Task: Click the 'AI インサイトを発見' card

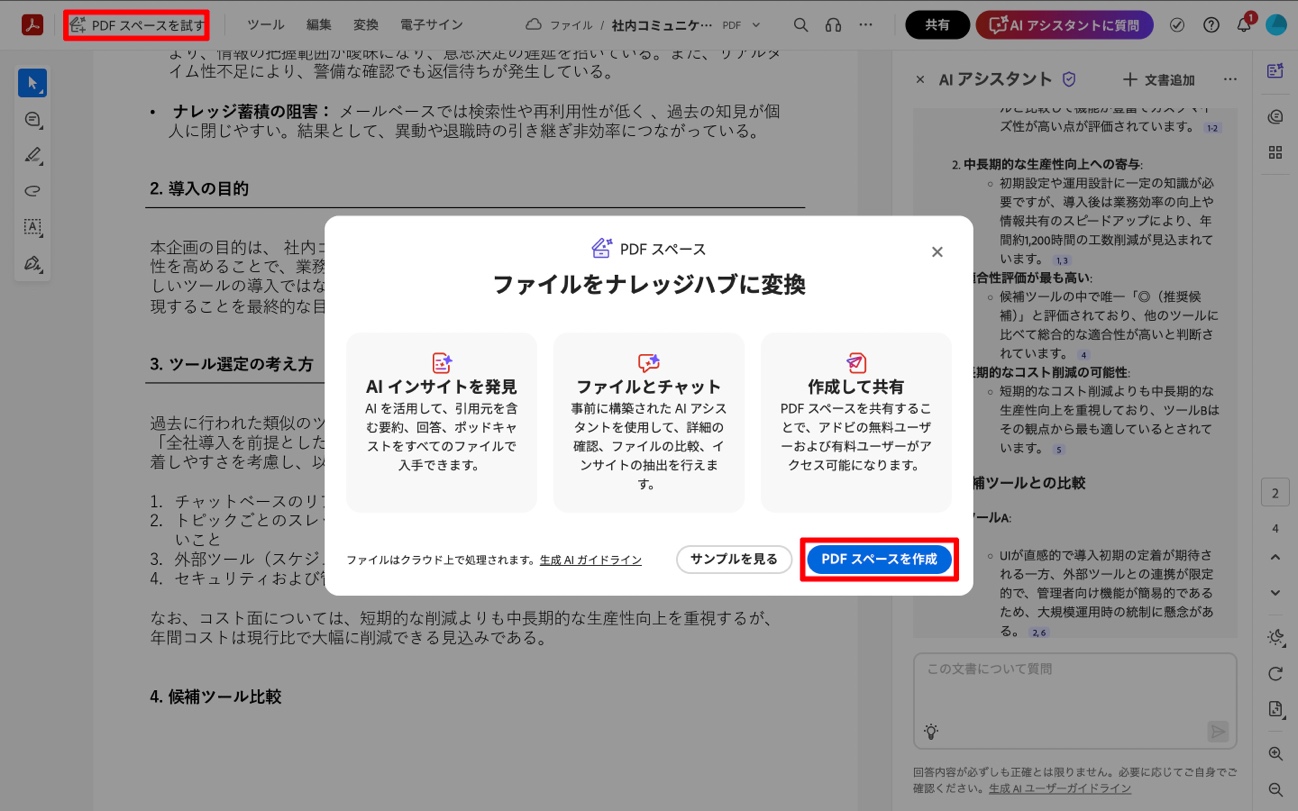Action: [441, 422]
